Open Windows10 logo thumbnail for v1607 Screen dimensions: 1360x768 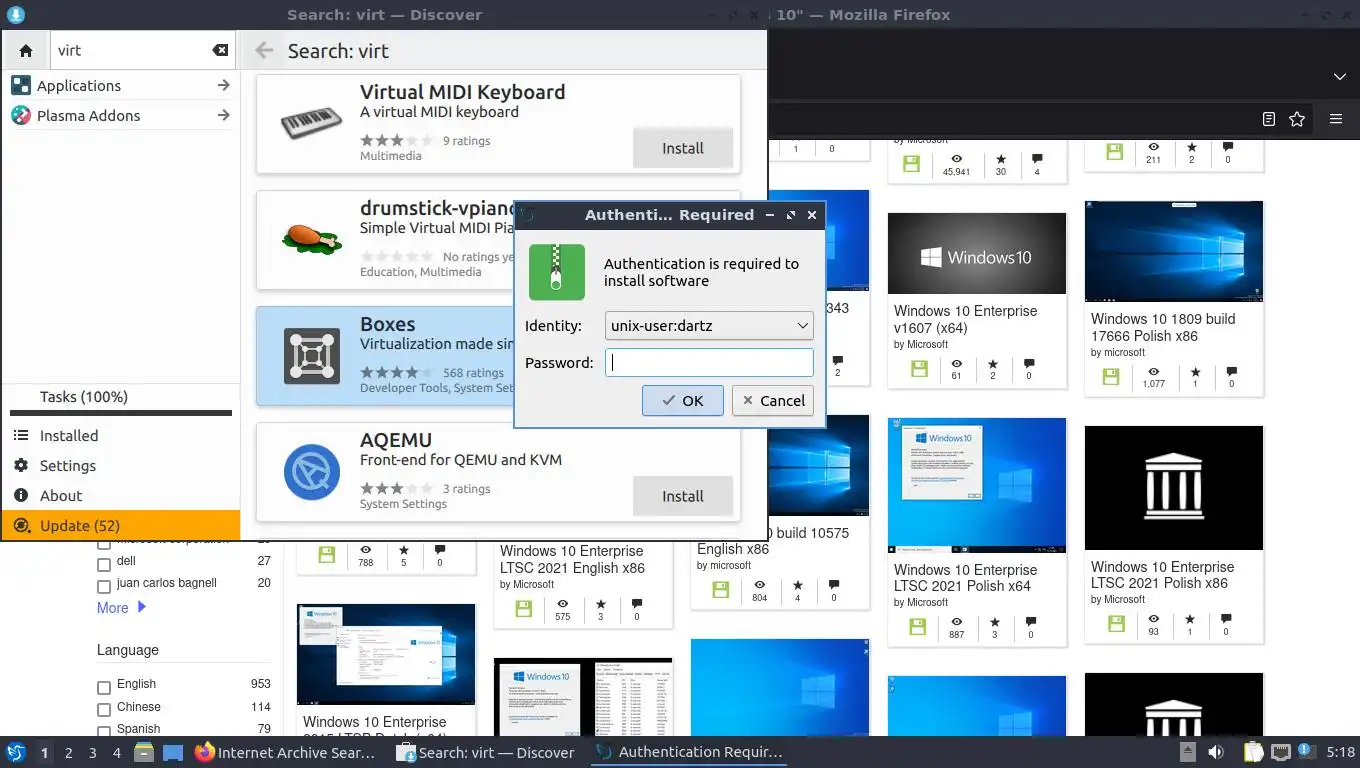pyautogui.click(x=977, y=253)
